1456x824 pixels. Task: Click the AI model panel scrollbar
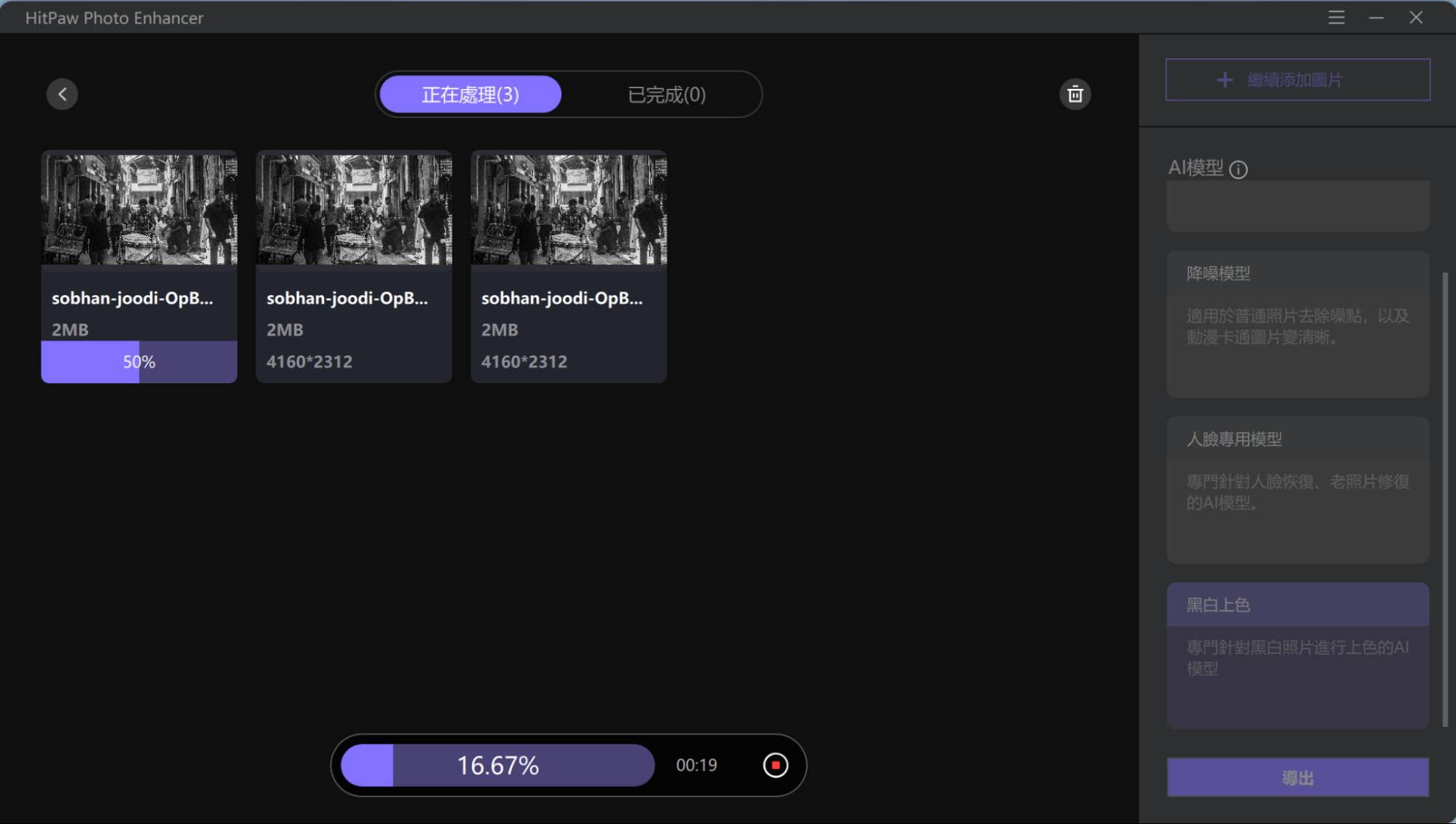tap(1445, 499)
